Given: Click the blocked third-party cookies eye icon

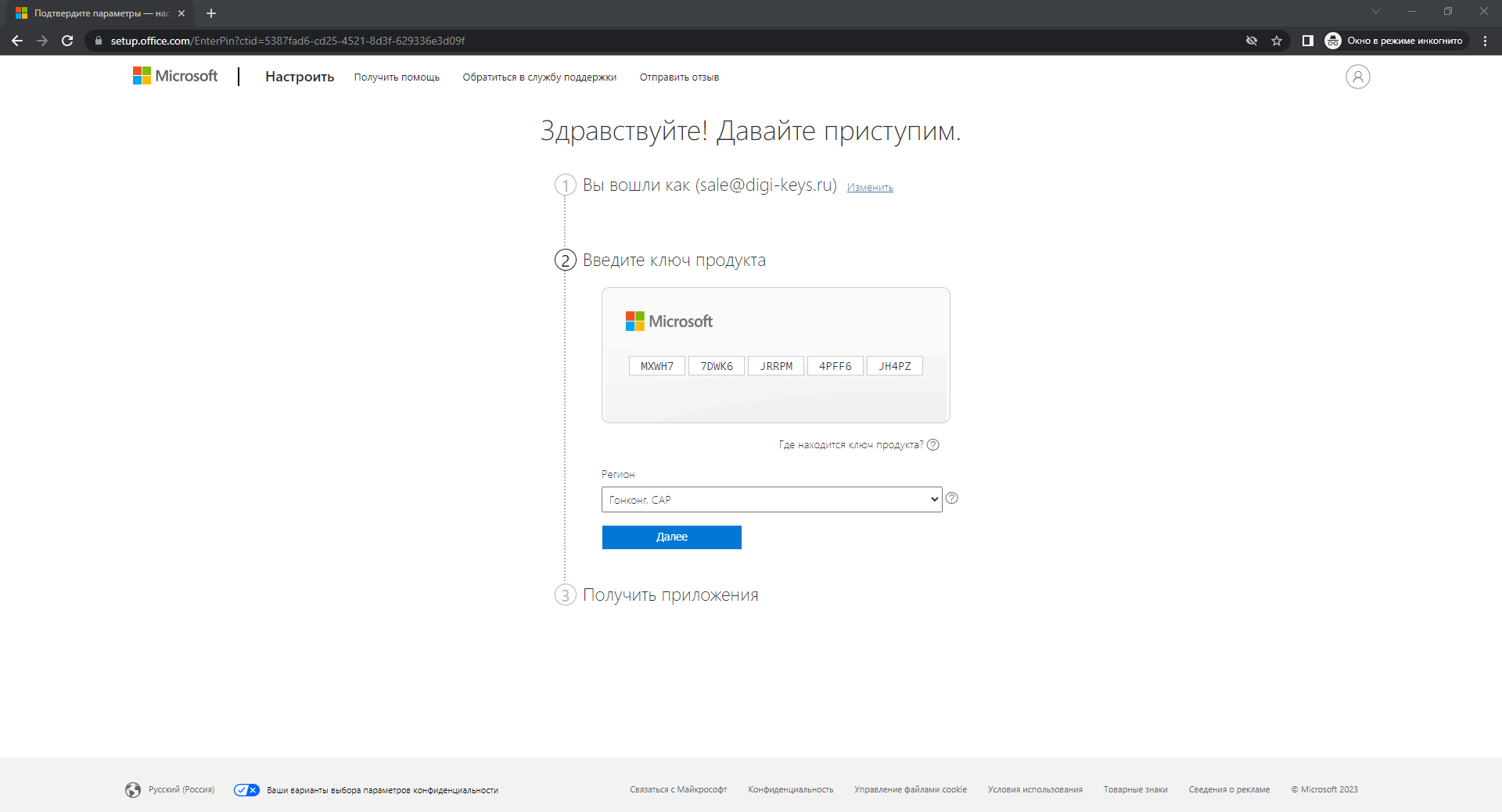Looking at the screenshot, I should (x=1252, y=41).
